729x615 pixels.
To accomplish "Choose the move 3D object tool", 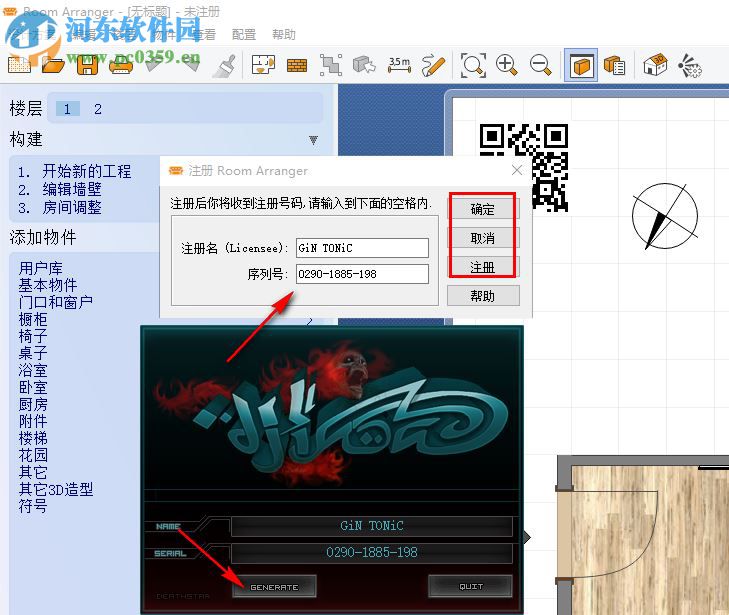I will 364,65.
